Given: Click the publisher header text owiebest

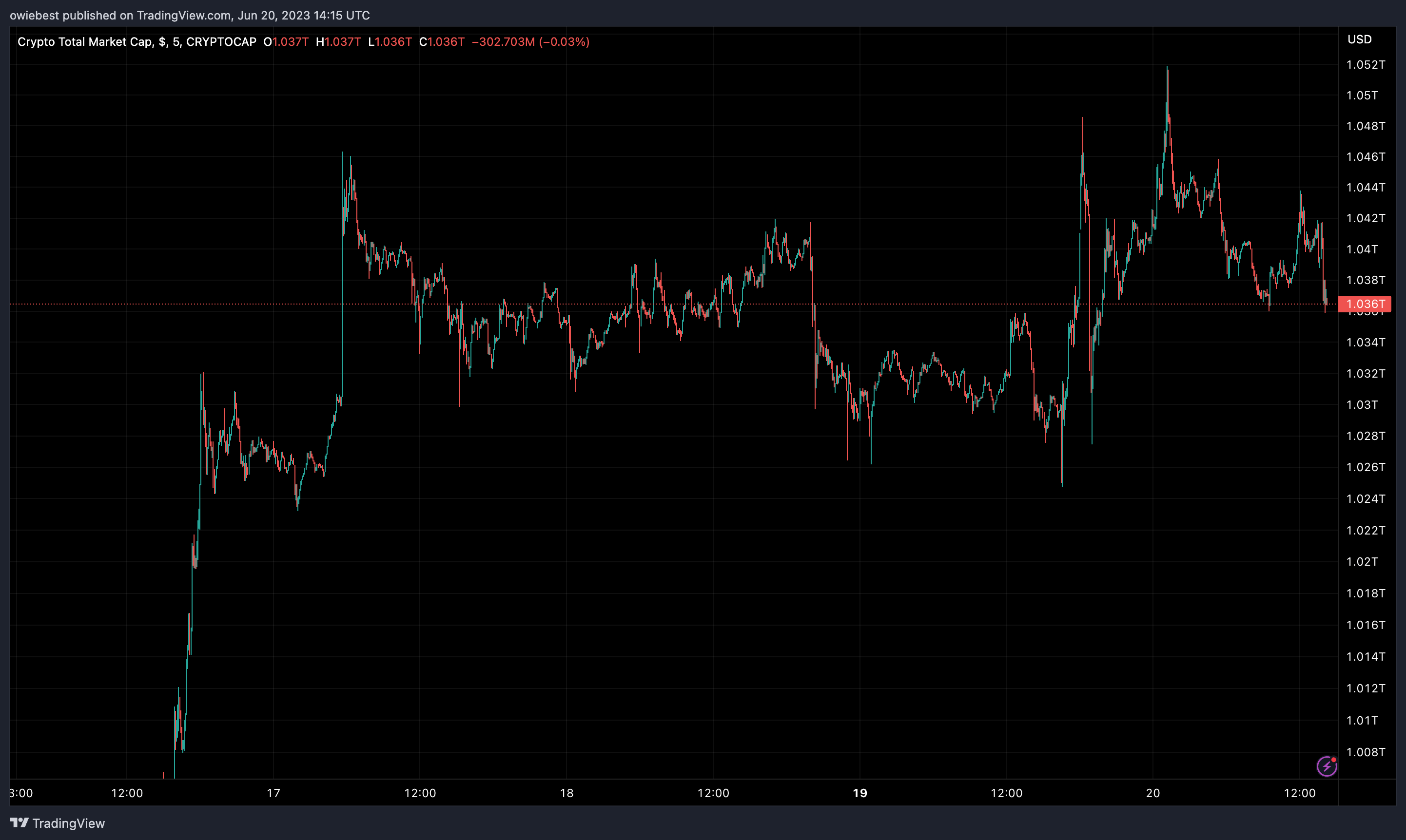Looking at the screenshot, I should [34, 15].
